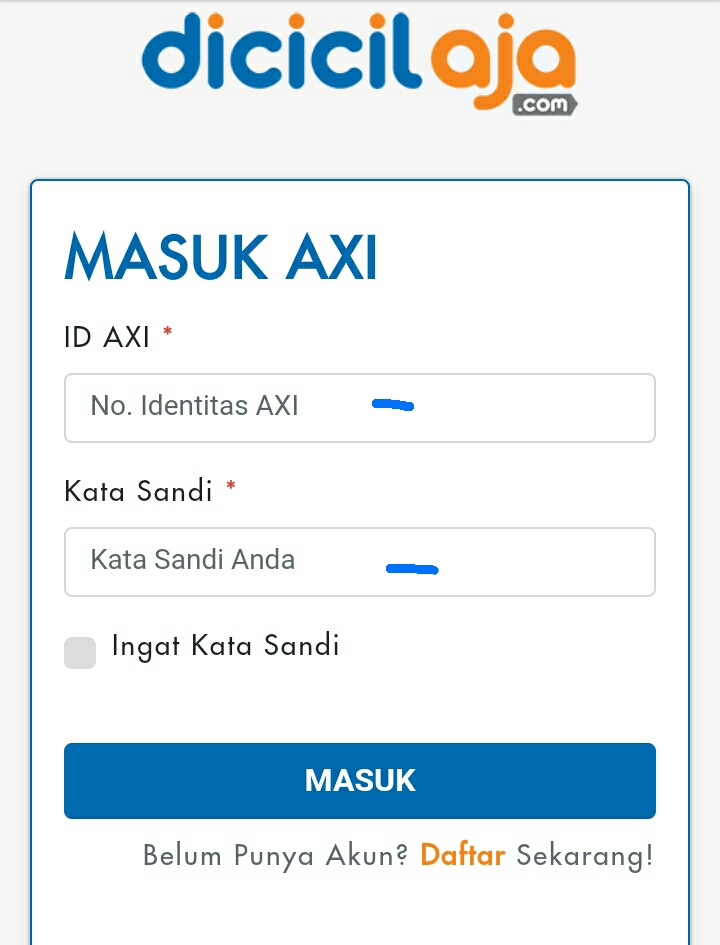Click the dicicilaja logo
Image resolution: width=720 pixels, height=945 pixels.
pyautogui.click(x=360, y=60)
